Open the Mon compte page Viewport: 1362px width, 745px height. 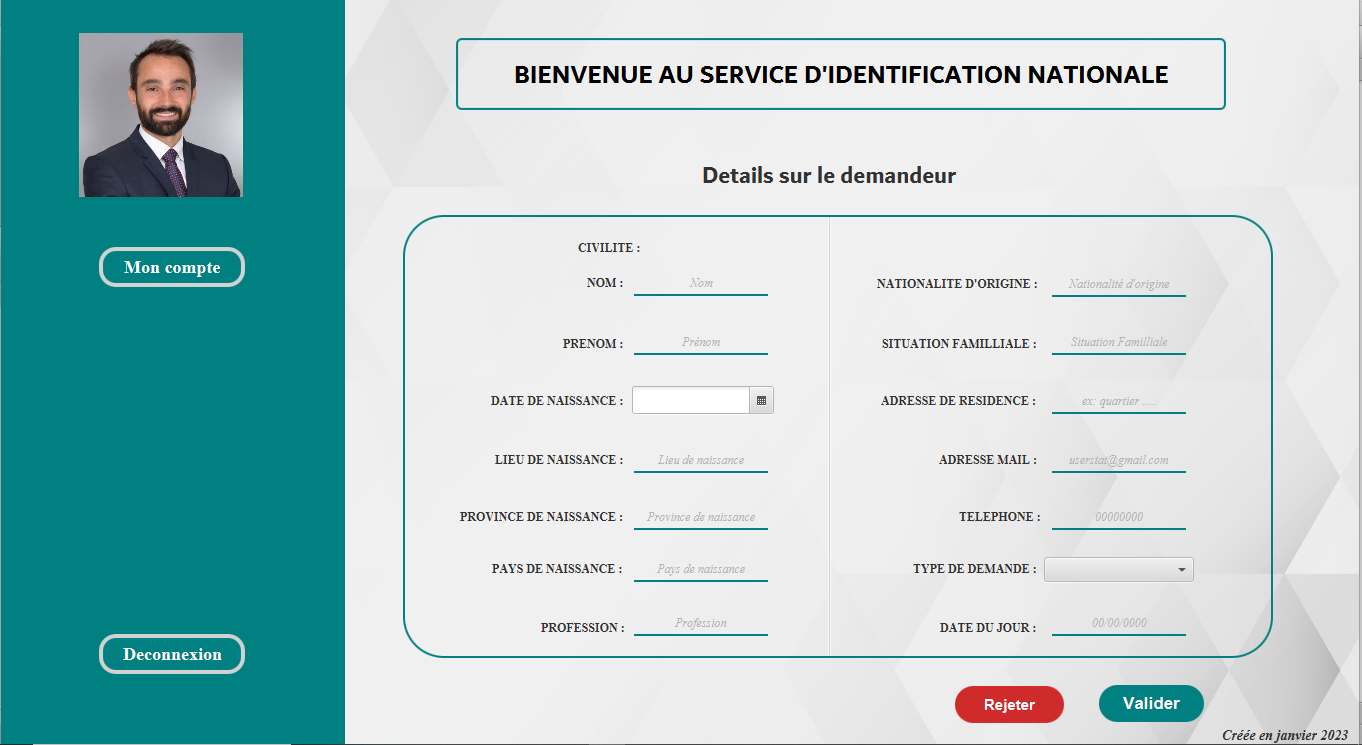click(171, 266)
